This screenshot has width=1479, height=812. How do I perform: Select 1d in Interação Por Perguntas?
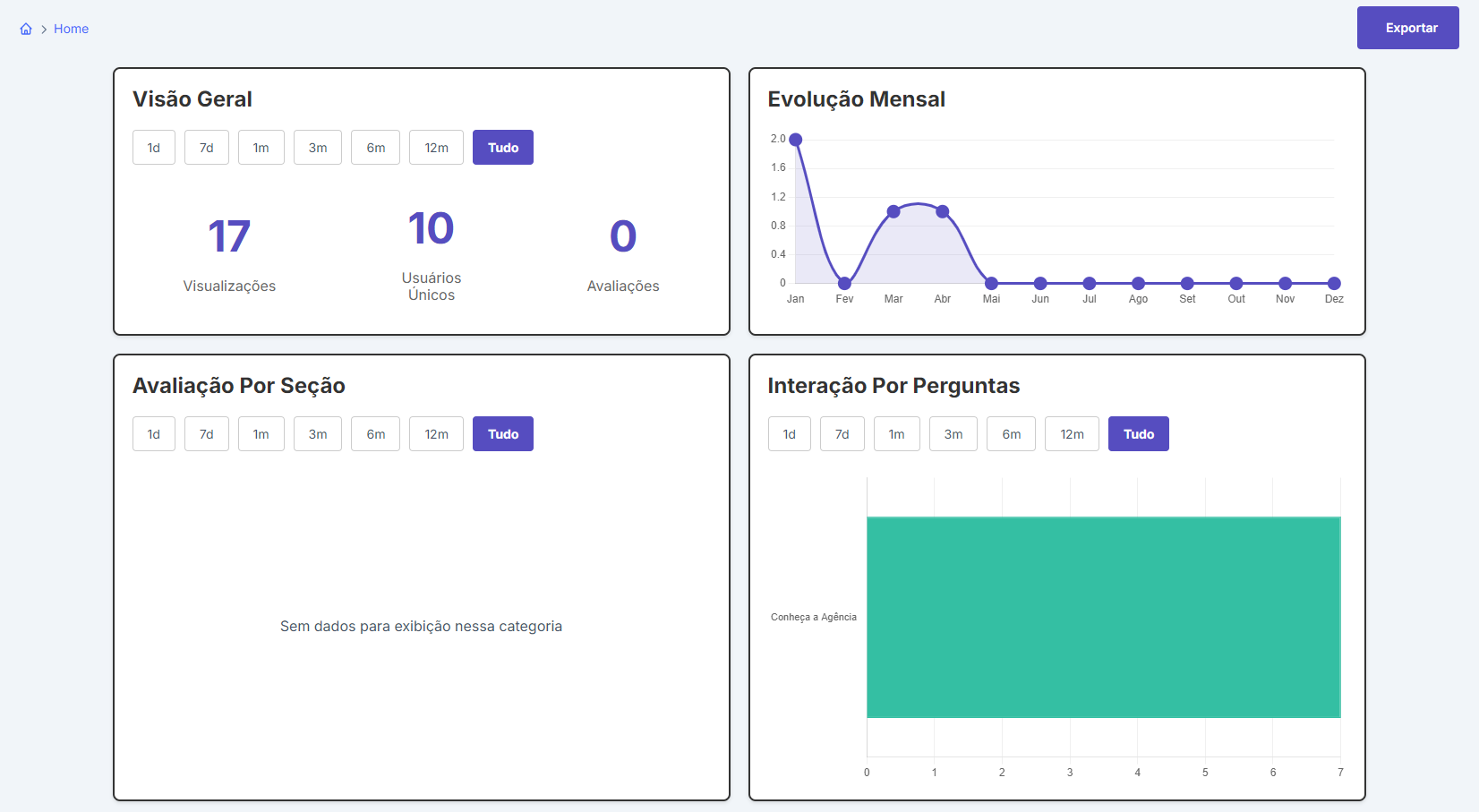[789, 434]
